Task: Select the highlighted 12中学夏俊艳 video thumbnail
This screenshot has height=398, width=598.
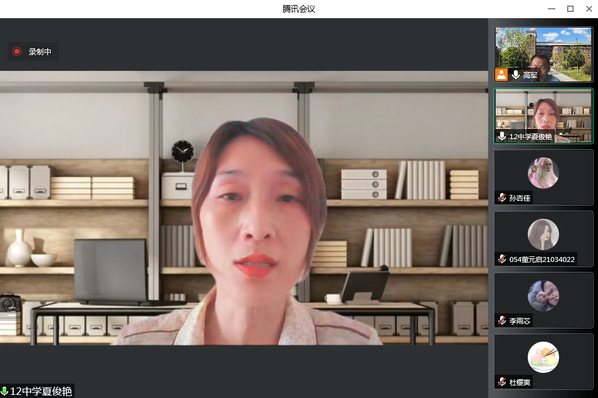Action: pos(543,116)
